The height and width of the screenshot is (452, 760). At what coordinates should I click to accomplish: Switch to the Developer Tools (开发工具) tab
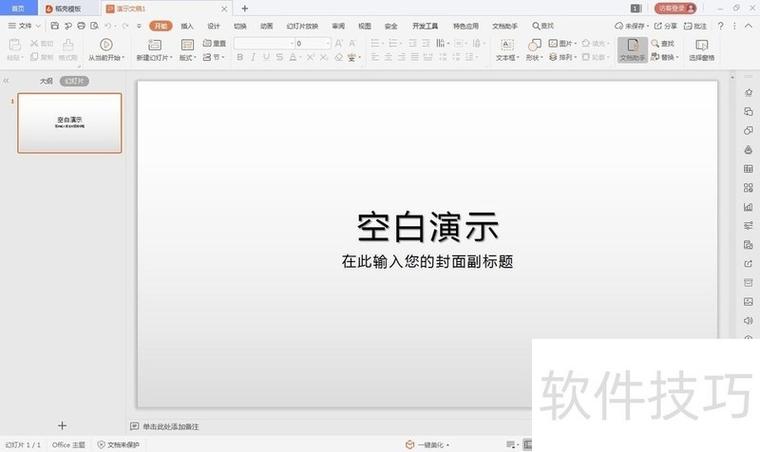pos(425,26)
